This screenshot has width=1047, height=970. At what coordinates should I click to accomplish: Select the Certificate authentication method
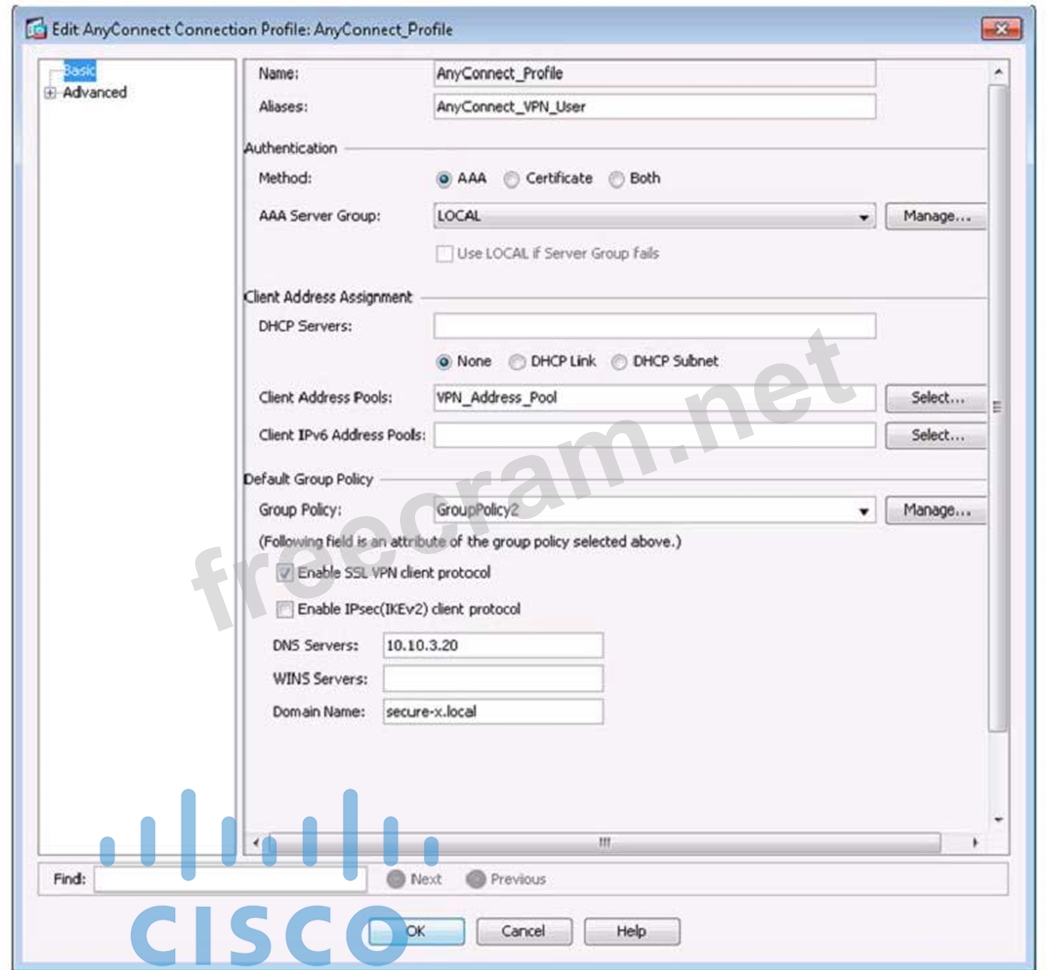(512, 179)
